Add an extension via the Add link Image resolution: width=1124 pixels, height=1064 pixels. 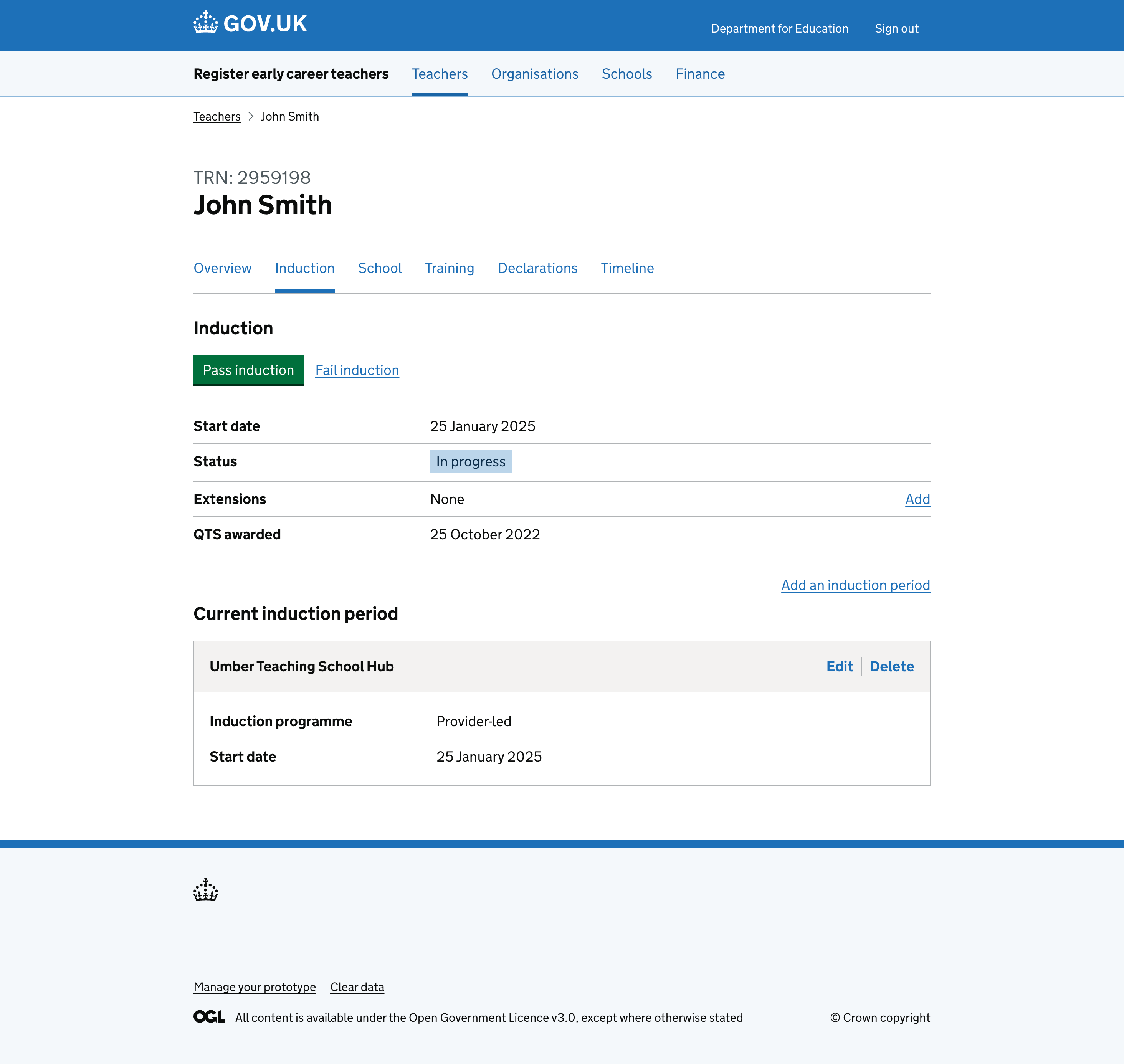tap(917, 499)
